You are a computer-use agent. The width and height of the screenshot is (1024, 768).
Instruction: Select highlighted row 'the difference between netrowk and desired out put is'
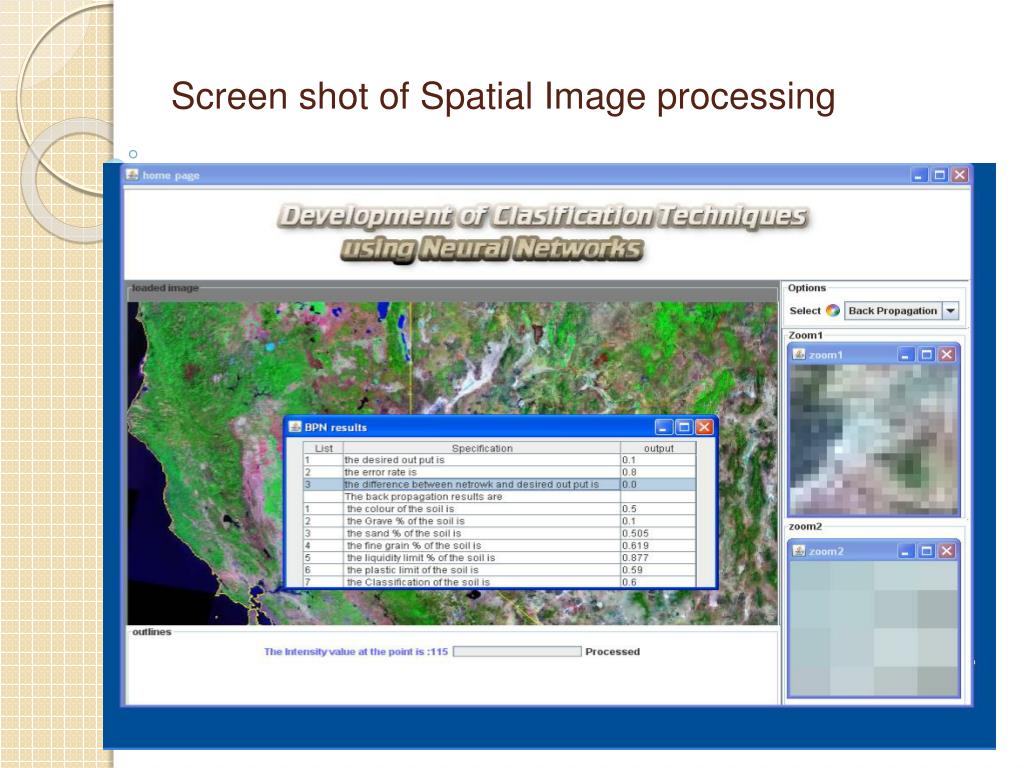pyautogui.click(x=500, y=485)
